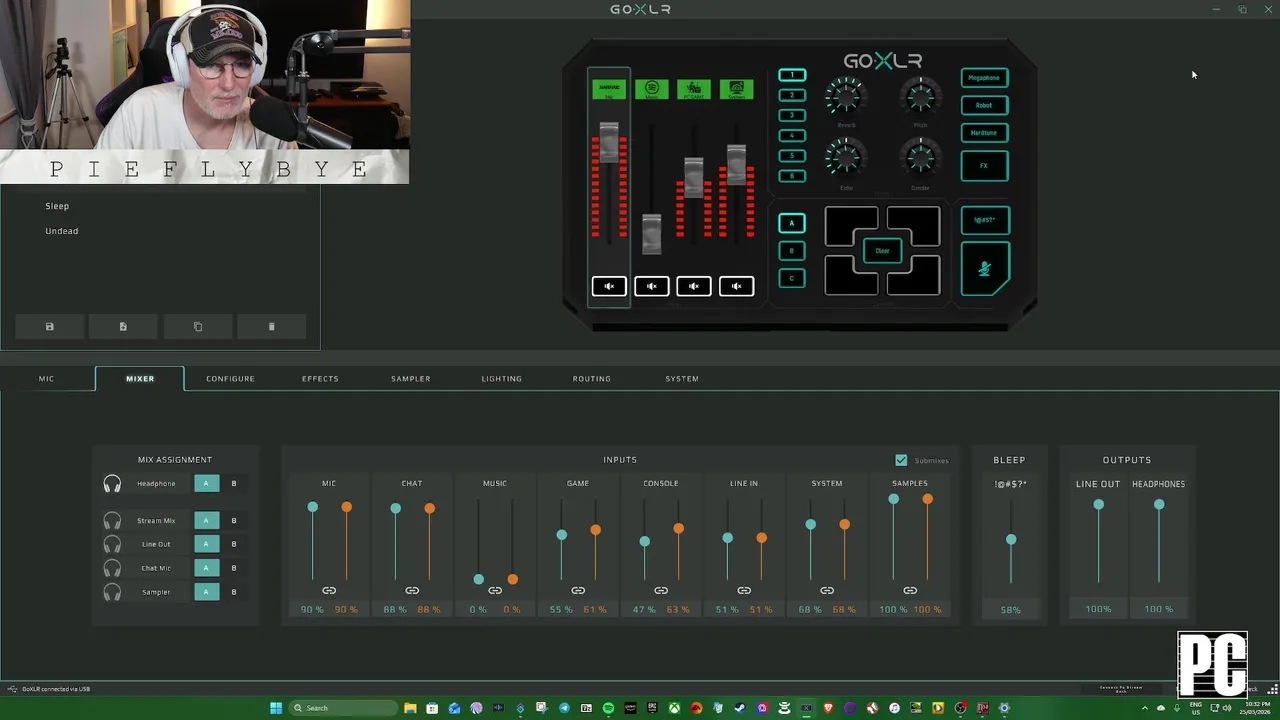
Task: Click the PC Game channel icon
Action: 694,89
